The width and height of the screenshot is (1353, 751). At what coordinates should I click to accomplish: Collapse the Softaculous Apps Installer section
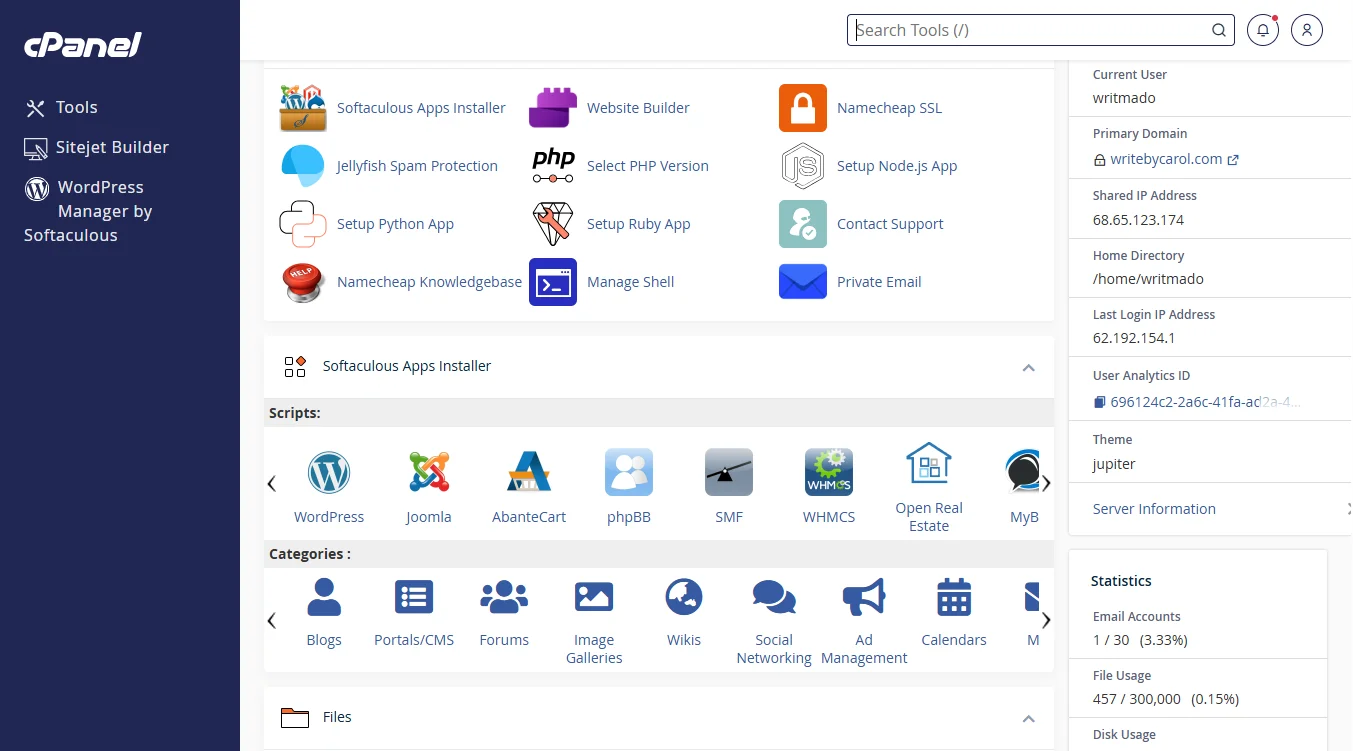coord(1028,367)
